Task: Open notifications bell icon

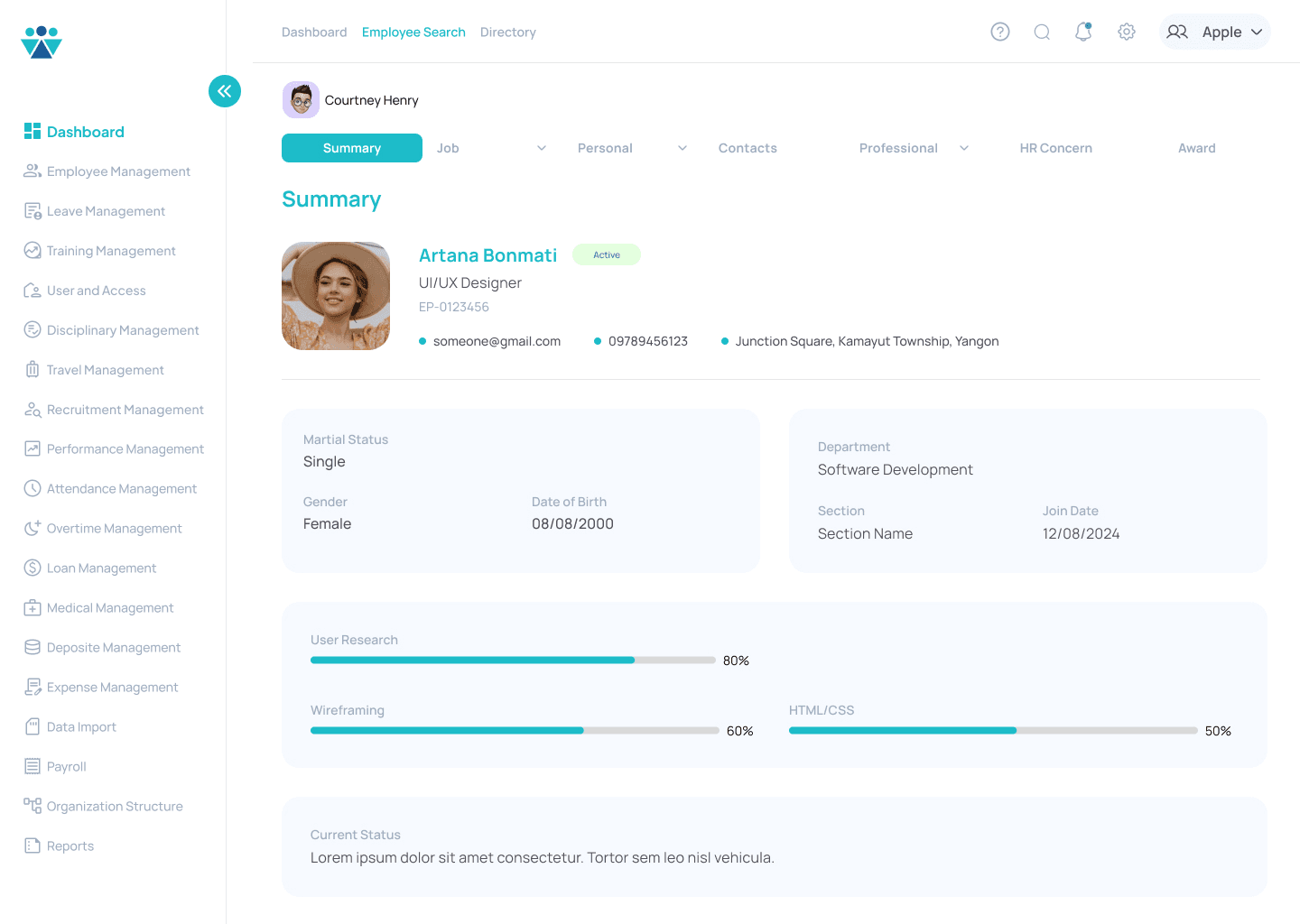Action: (x=1083, y=32)
